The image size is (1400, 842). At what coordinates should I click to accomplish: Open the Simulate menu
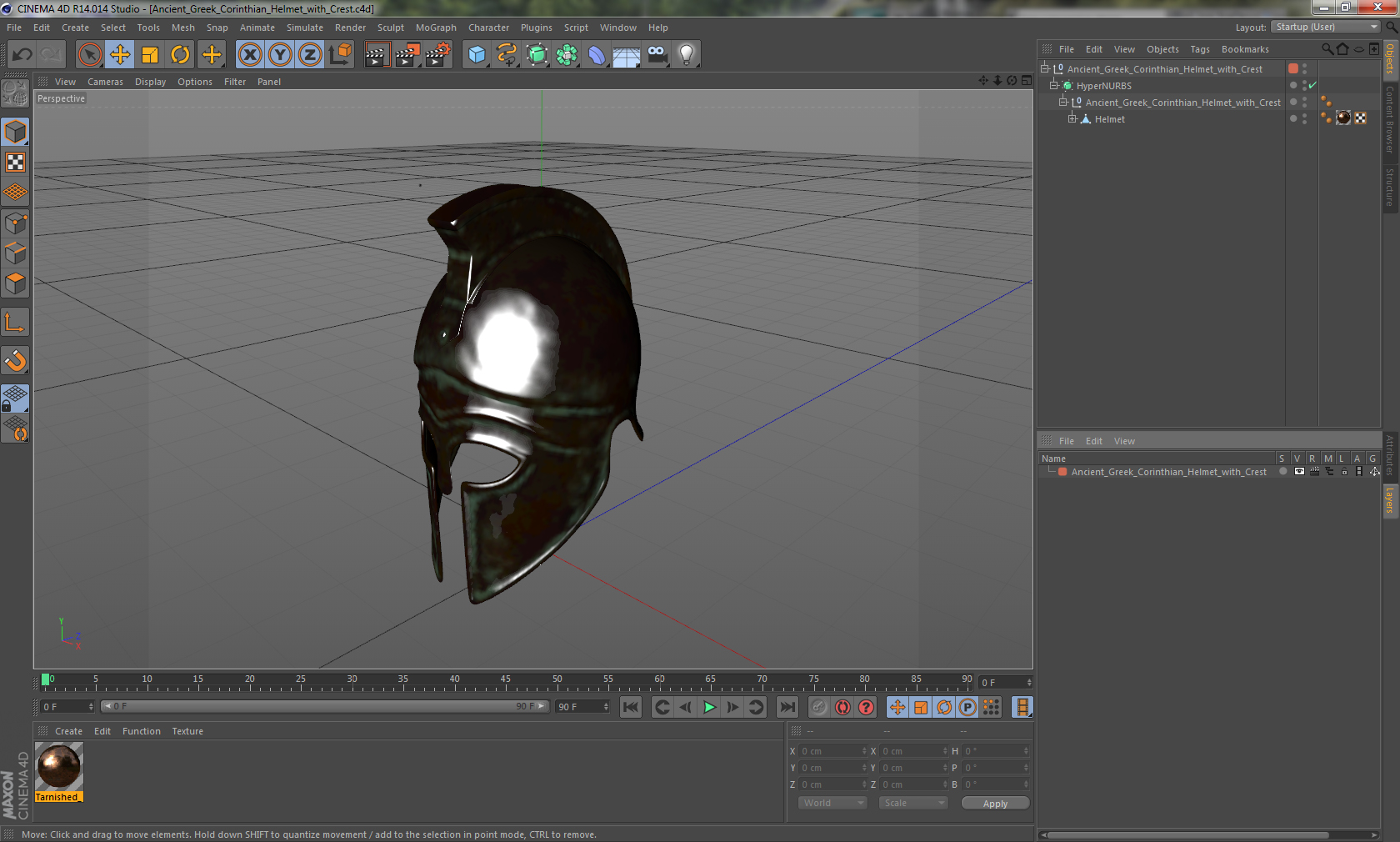click(305, 28)
